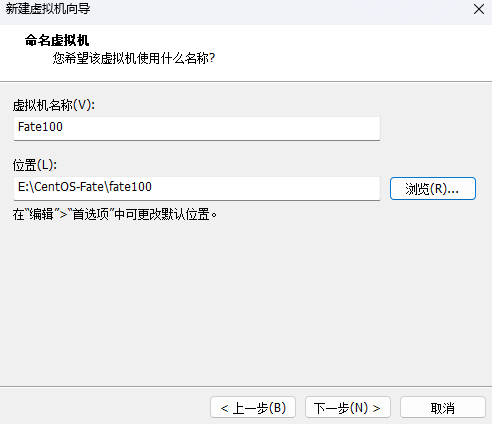492x424 pixels.
Task: Click the 新建虚拟机向导 title bar text
Action: point(48,9)
